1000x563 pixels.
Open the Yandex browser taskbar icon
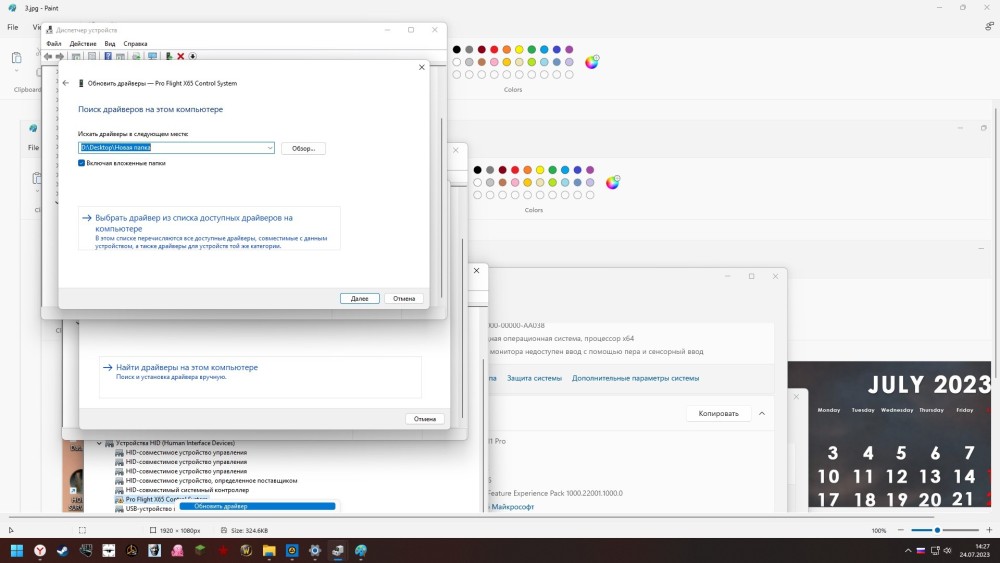40,550
